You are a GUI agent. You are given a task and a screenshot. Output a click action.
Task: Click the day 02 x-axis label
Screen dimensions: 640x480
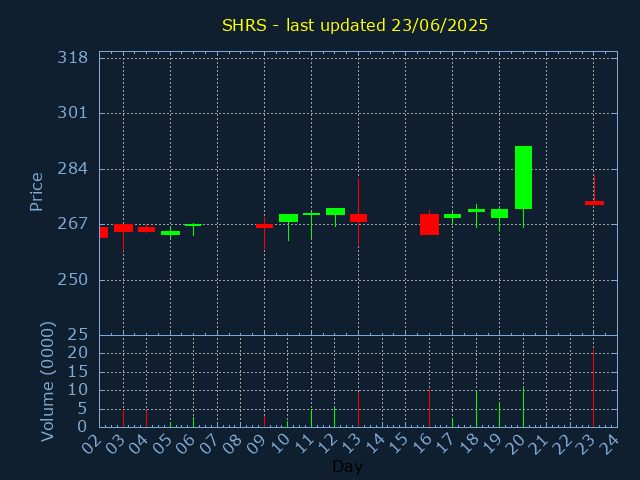(x=91, y=444)
